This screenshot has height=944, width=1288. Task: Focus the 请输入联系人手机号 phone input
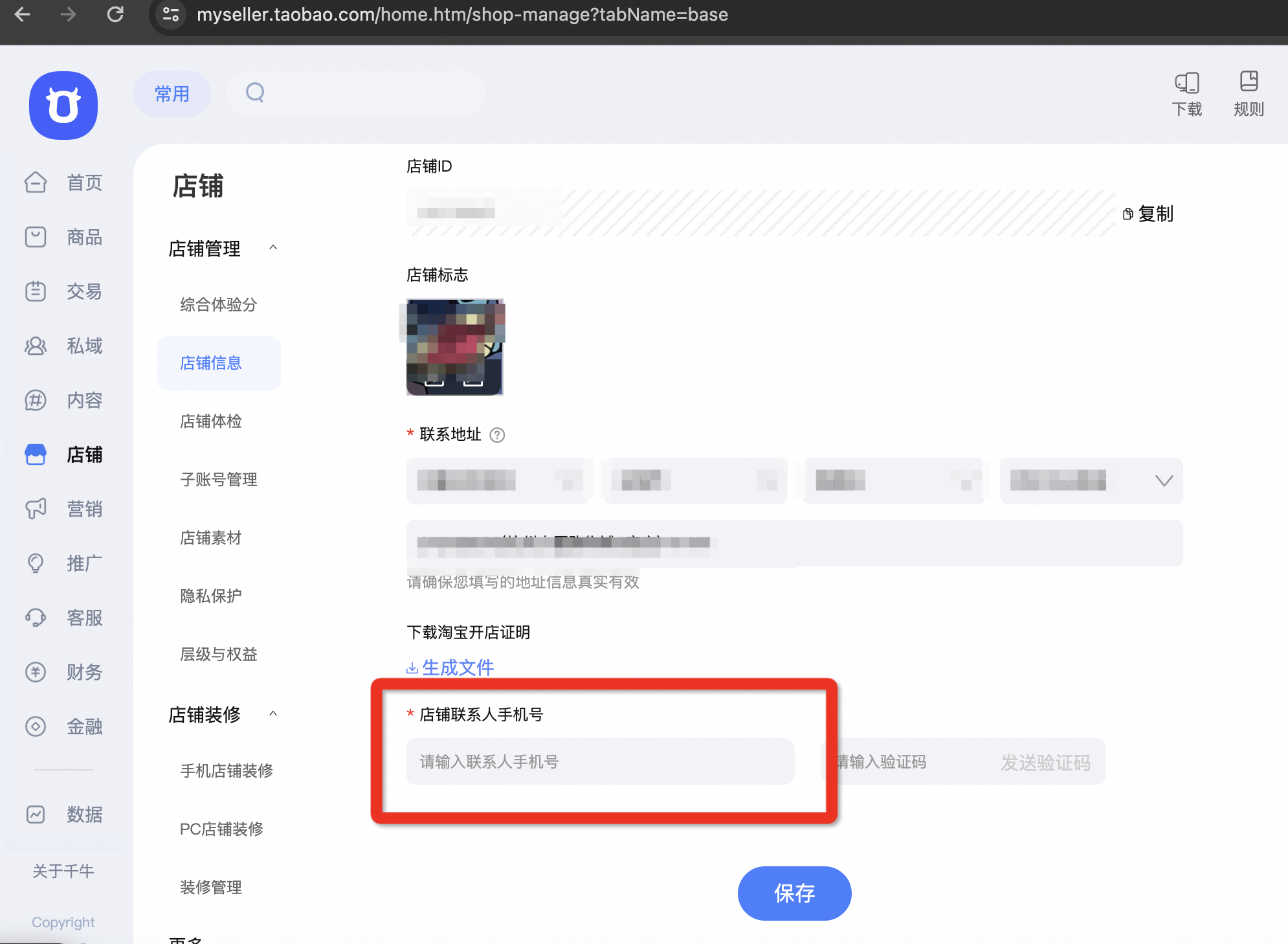pos(600,761)
